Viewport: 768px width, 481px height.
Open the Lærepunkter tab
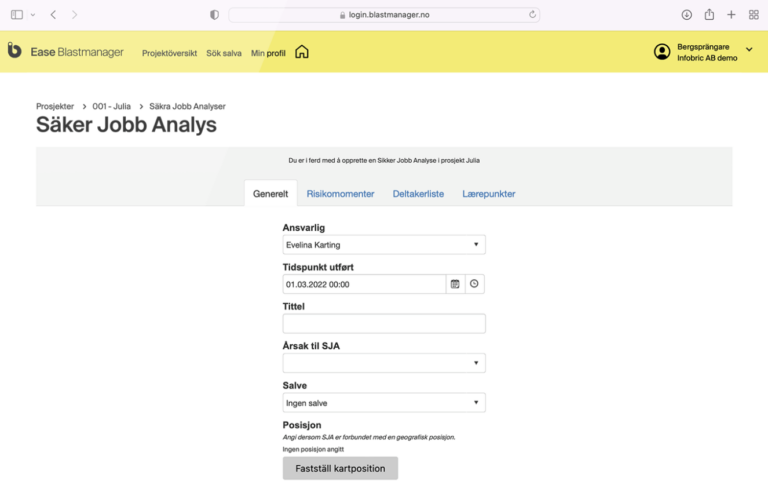[x=489, y=194]
